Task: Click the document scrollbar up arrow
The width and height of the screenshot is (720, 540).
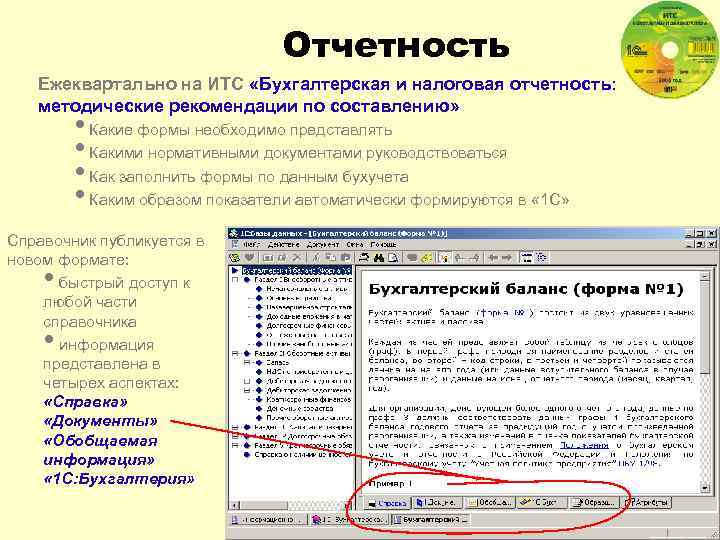Action: coord(705,276)
